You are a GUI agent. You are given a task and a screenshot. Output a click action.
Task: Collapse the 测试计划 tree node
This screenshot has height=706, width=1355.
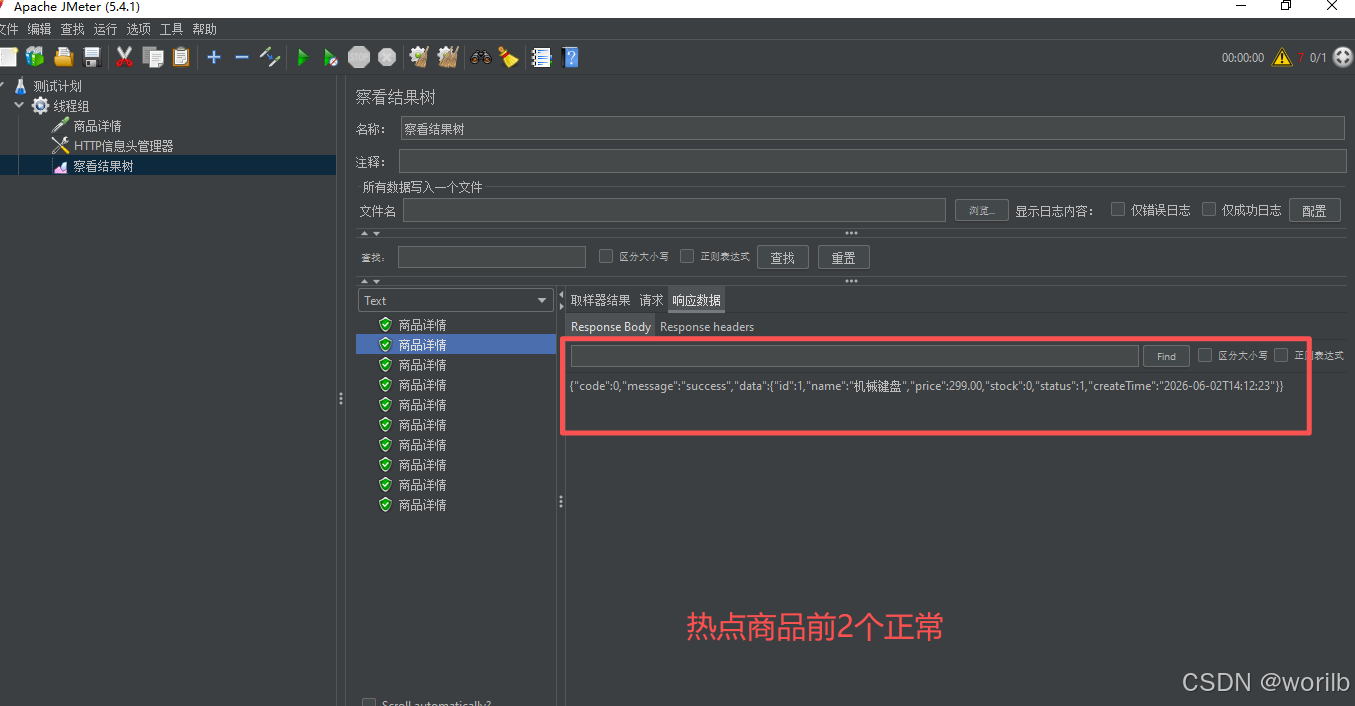[x=3, y=86]
